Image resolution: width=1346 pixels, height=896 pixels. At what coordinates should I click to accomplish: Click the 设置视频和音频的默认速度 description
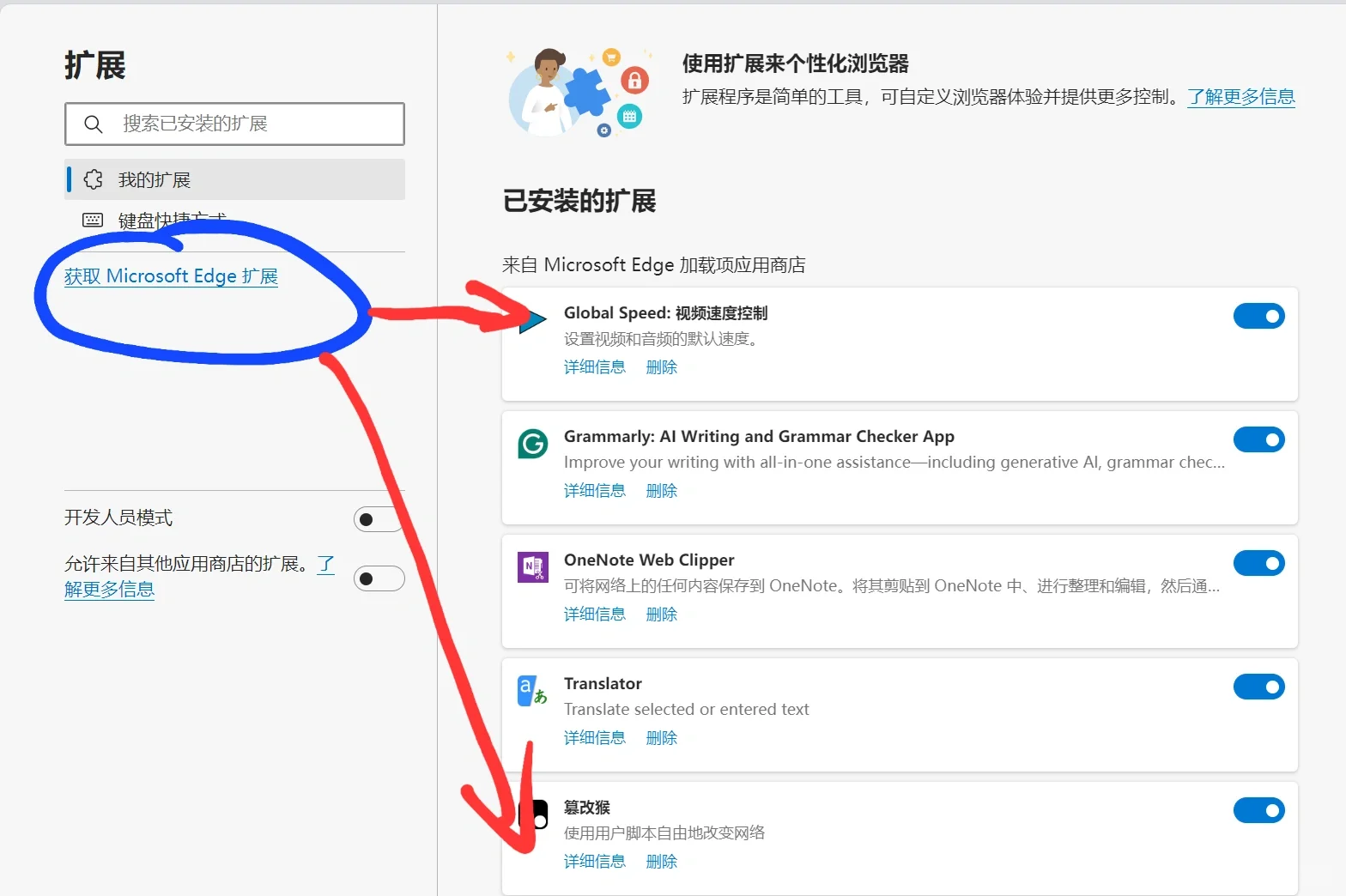point(664,339)
